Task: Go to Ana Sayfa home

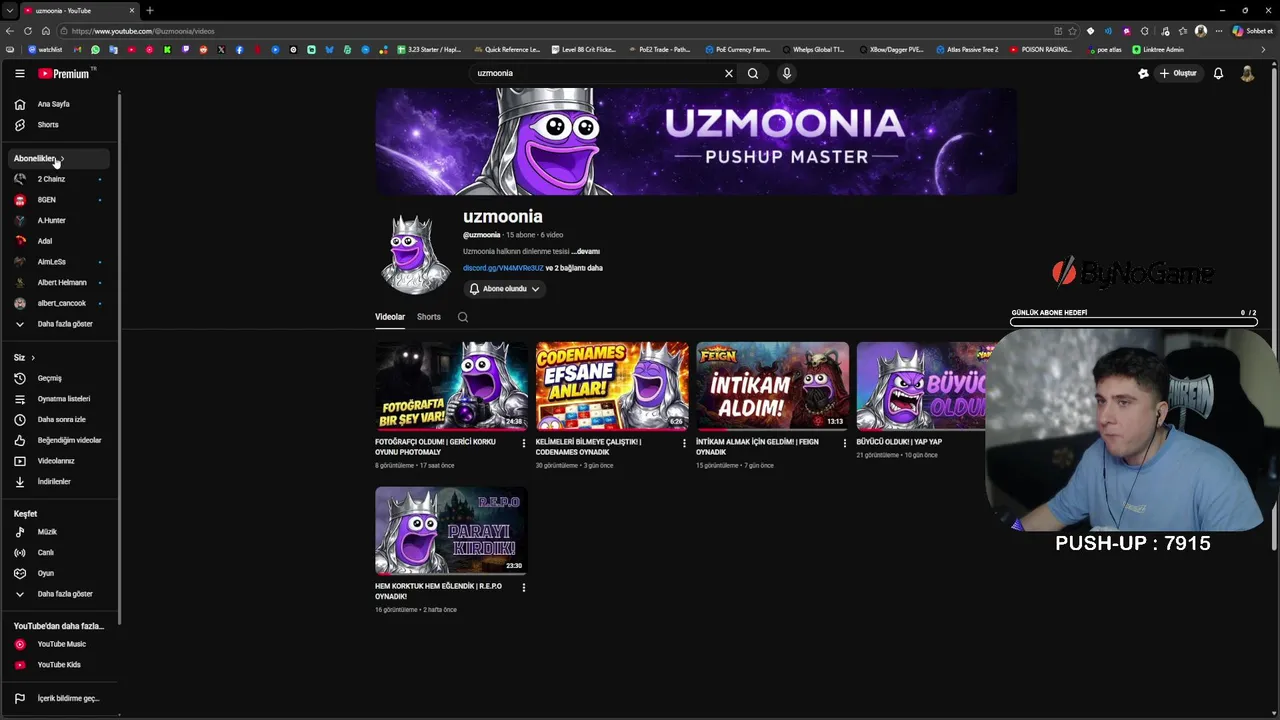Action: [60, 104]
